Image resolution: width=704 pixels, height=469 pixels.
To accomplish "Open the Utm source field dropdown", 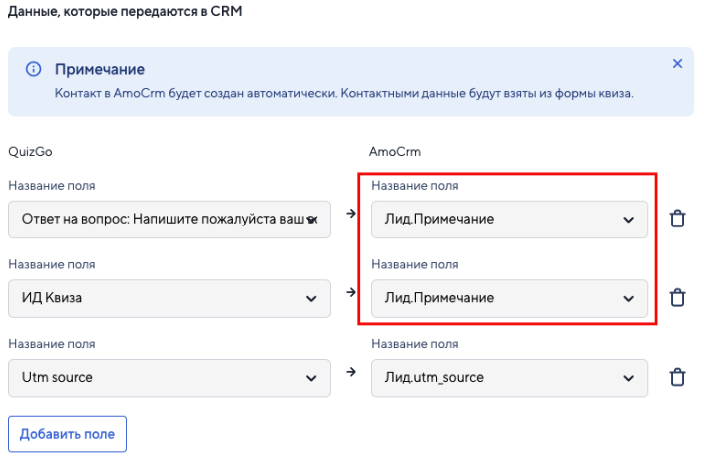I will 169,377.
